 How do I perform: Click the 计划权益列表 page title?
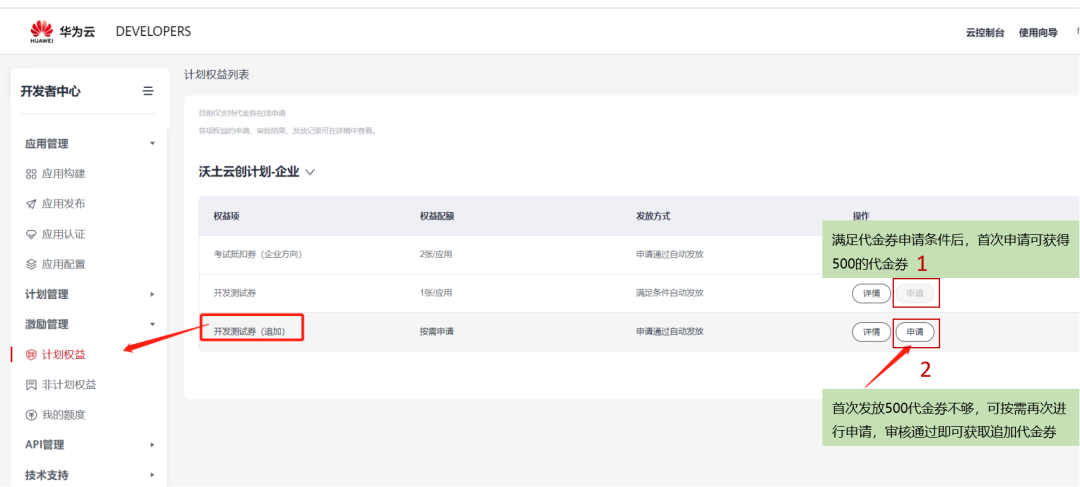(216, 75)
